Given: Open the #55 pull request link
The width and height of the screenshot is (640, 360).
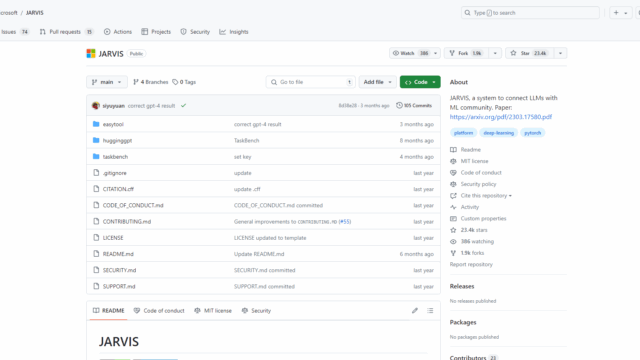Looking at the screenshot, I should tap(345, 222).
